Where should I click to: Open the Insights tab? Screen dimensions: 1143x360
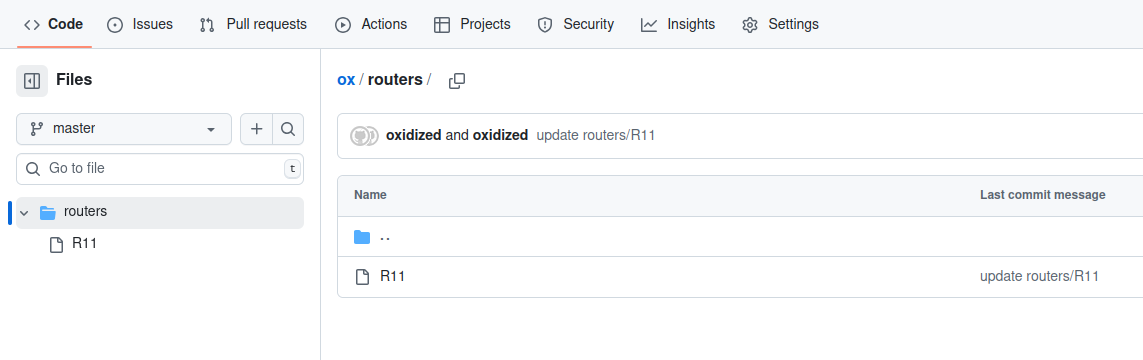pos(678,25)
